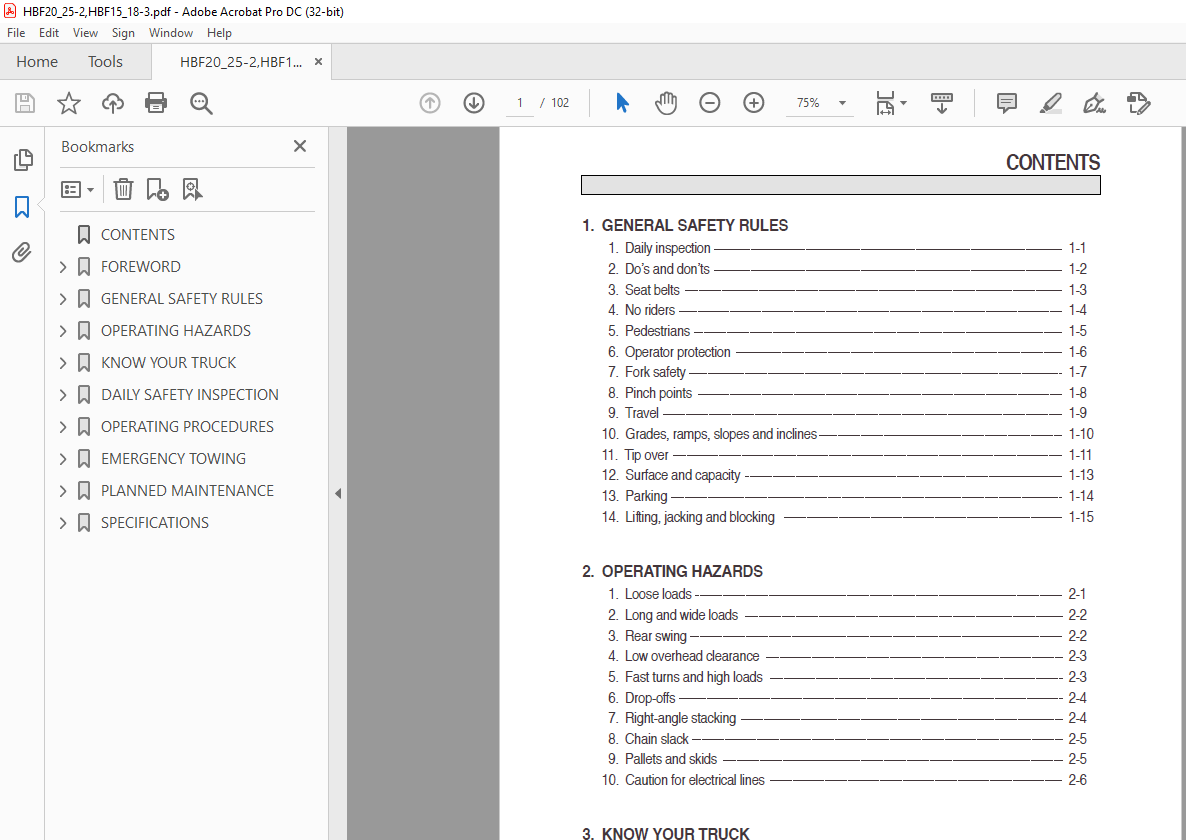Image resolution: width=1186 pixels, height=840 pixels.
Task: Go to next page arrow
Action: (474, 103)
